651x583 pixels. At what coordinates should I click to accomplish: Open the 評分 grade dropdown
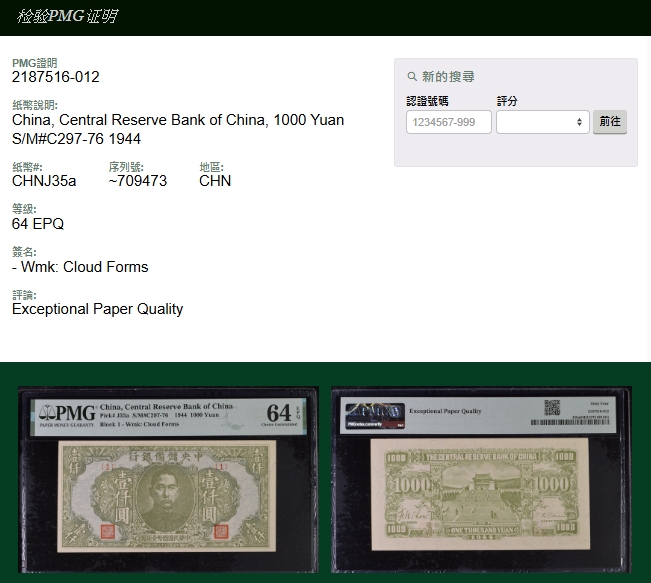543,122
